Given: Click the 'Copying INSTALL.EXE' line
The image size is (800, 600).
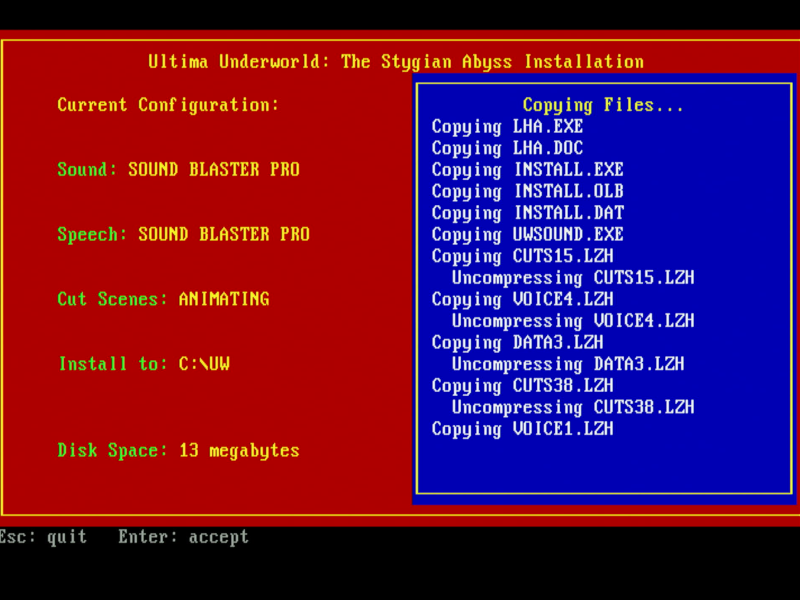Looking at the screenshot, I should coord(528,170).
